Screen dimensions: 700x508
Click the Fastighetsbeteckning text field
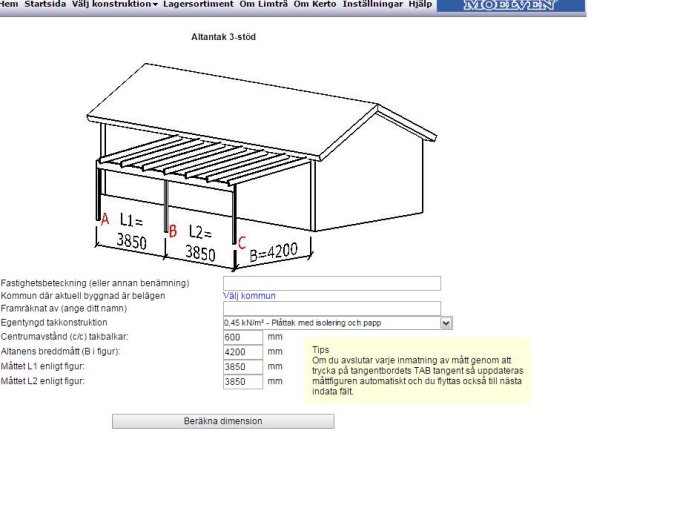(x=332, y=283)
